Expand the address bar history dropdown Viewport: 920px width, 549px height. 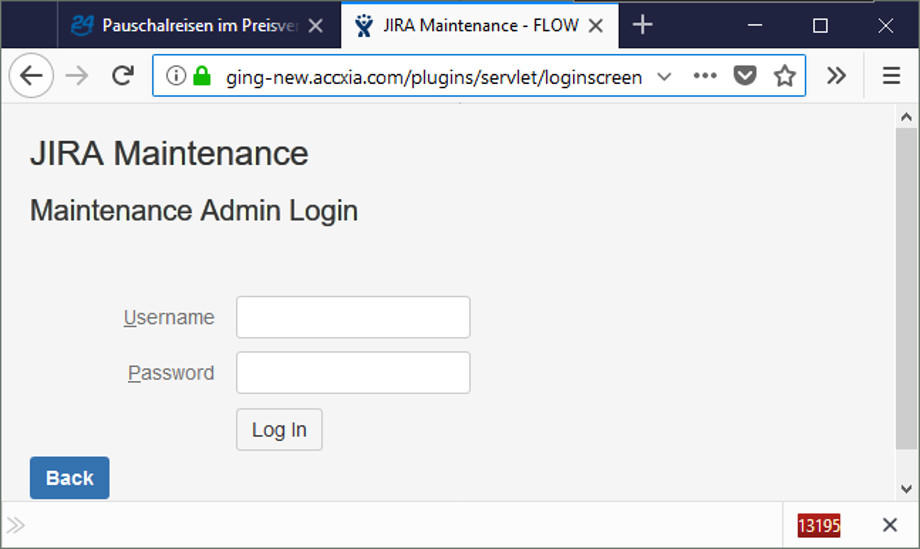[664, 76]
